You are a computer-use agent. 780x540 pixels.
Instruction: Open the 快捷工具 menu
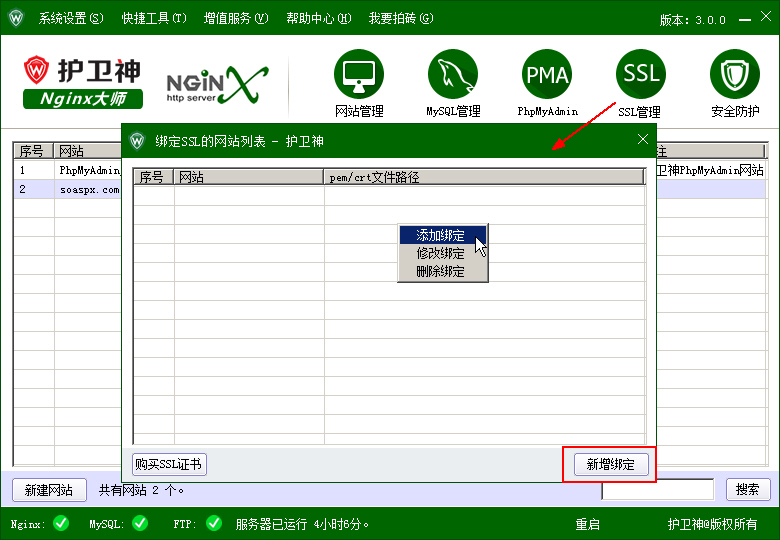[154, 18]
